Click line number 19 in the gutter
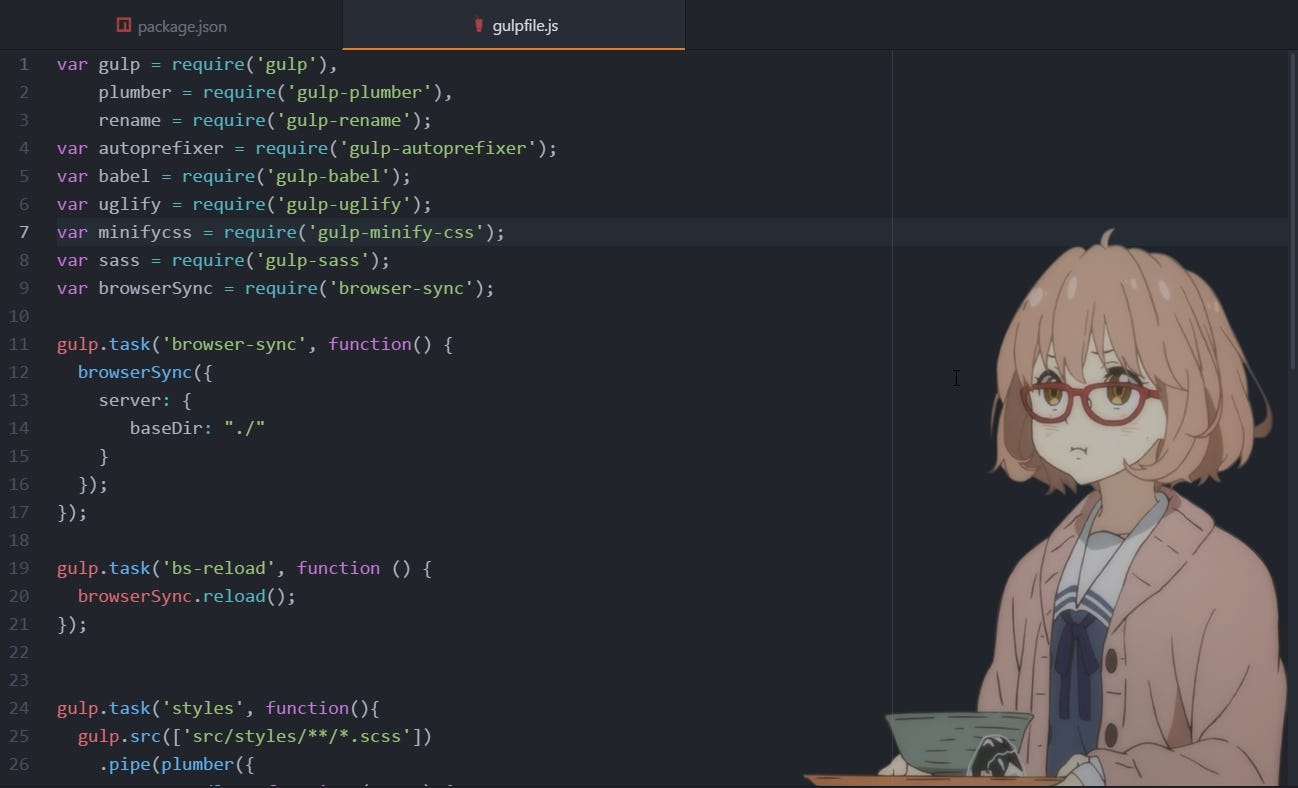This screenshot has height=788, width=1298. coord(19,568)
